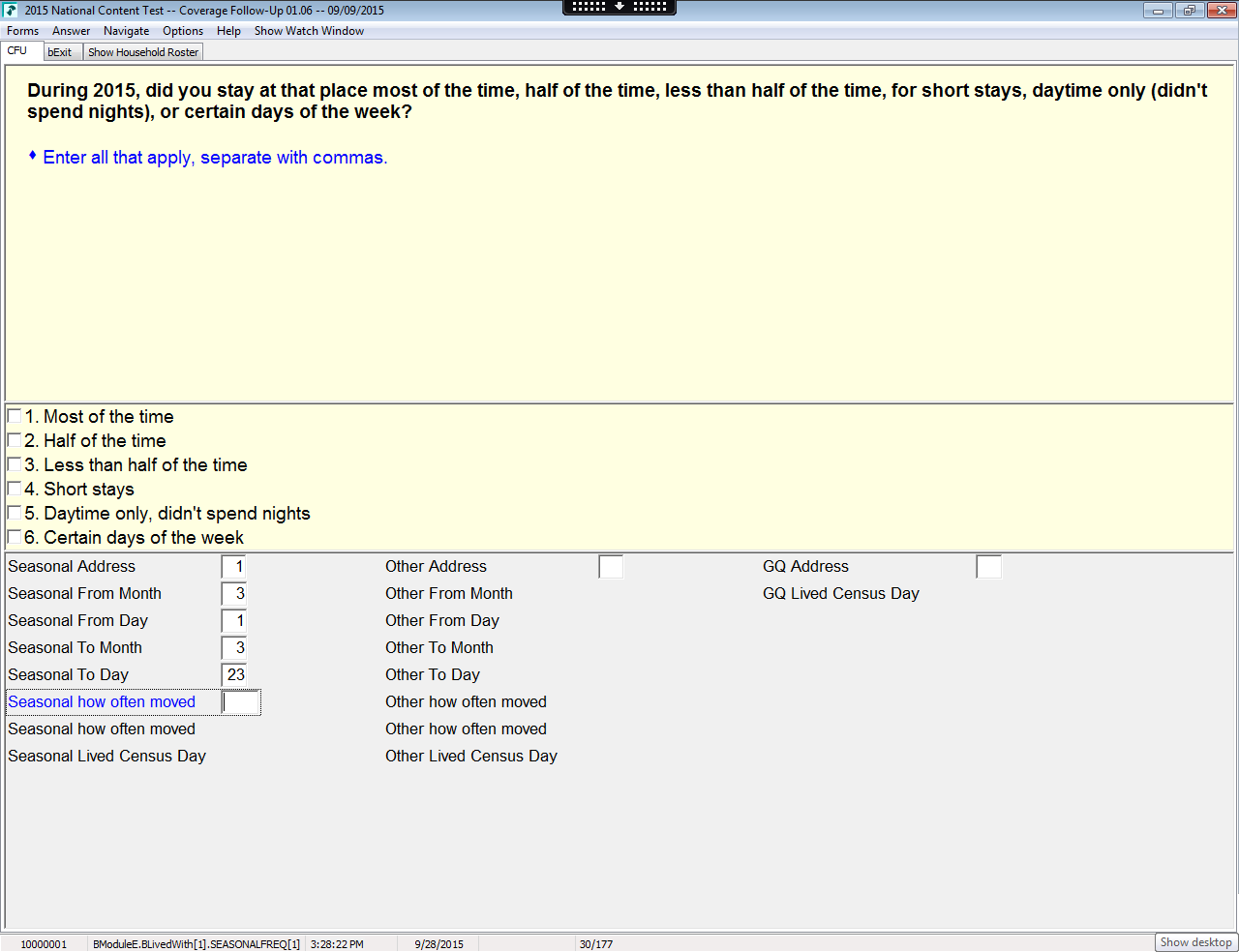Click the Show desktop button

coord(1196,942)
